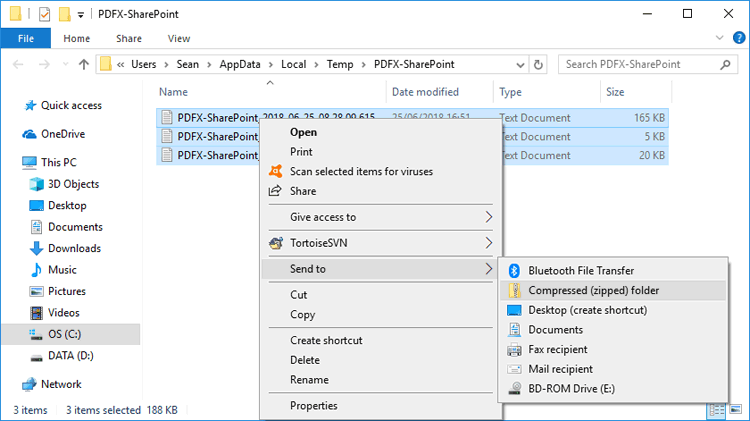
Task: Click the Downloads arrow icon
Action: tap(36, 248)
